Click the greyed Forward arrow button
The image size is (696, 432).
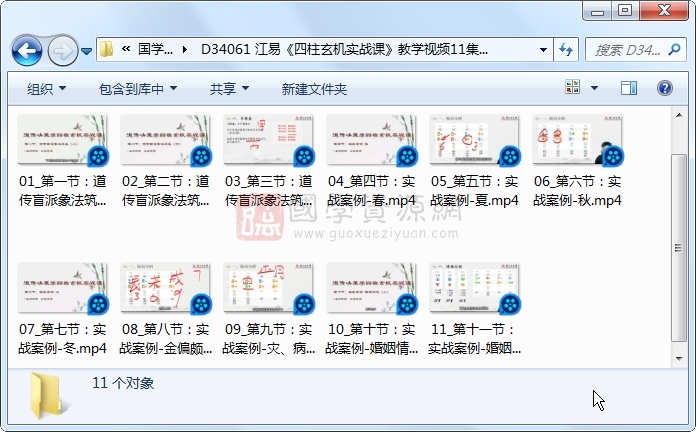[x=62, y=51]
